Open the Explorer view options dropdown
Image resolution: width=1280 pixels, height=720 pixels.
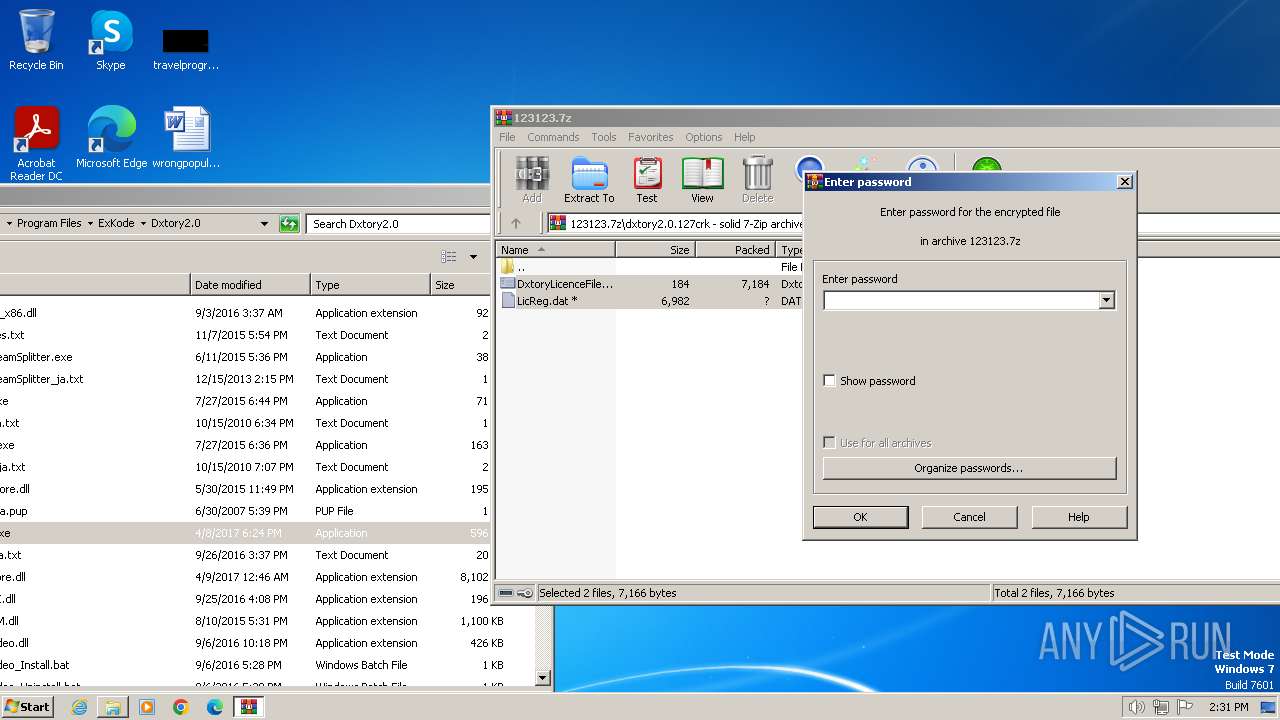click(473, 257)
